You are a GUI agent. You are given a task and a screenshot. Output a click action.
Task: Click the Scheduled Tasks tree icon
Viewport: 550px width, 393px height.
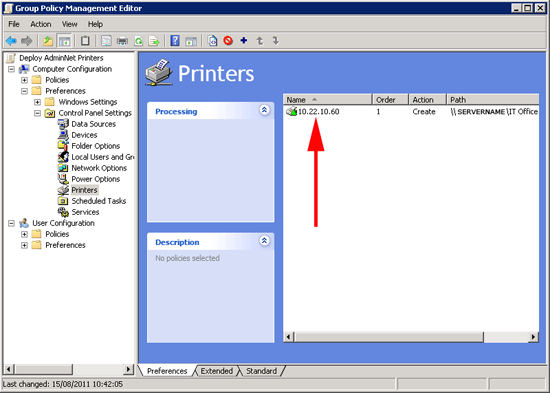click(63, 201)
